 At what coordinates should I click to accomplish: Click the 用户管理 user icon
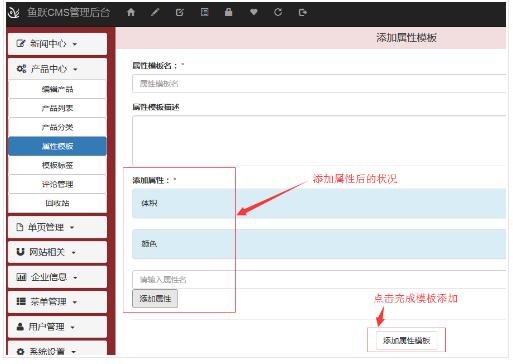coord(20,326)
